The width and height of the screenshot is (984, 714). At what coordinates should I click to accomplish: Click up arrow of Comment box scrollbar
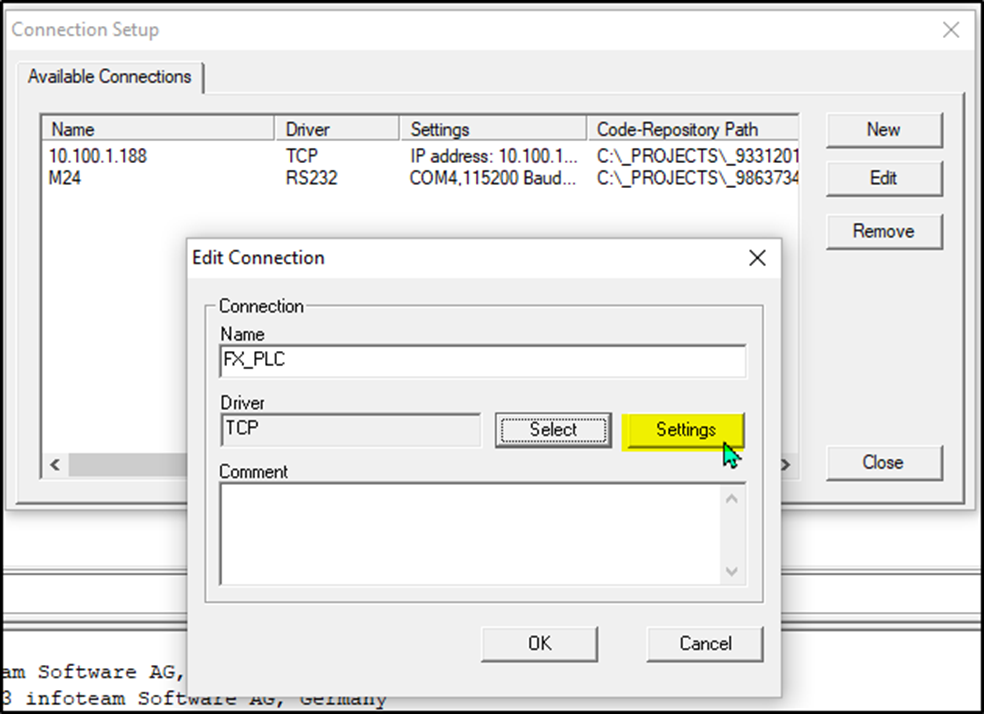pos(732,499)
